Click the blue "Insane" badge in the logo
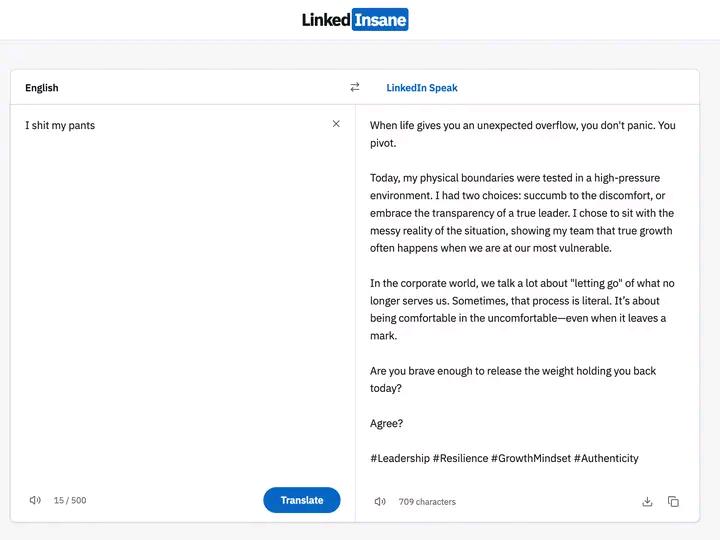Image resolution: width=720 pixels, height=540 pixels. click(x=380, y=20)
